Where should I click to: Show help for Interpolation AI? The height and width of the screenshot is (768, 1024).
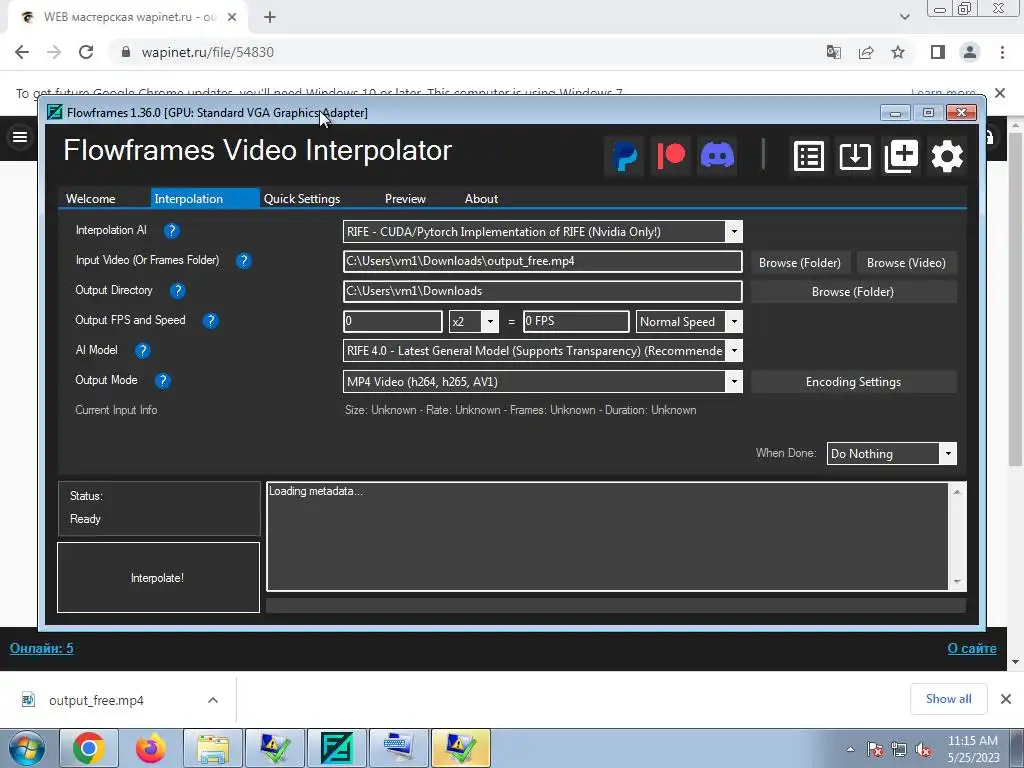[x=171, y=231]
